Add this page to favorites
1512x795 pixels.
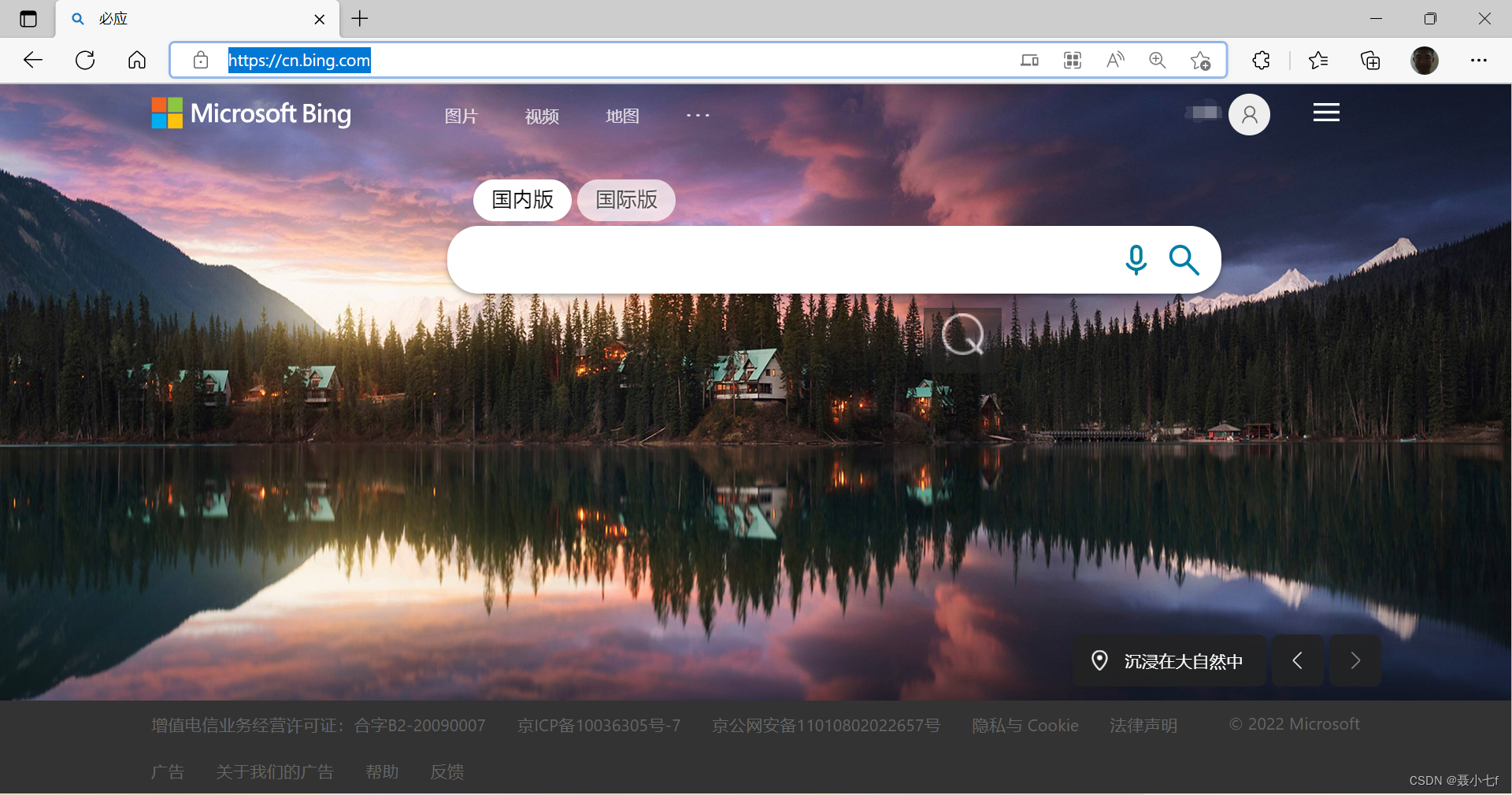tap(1200, 60)
